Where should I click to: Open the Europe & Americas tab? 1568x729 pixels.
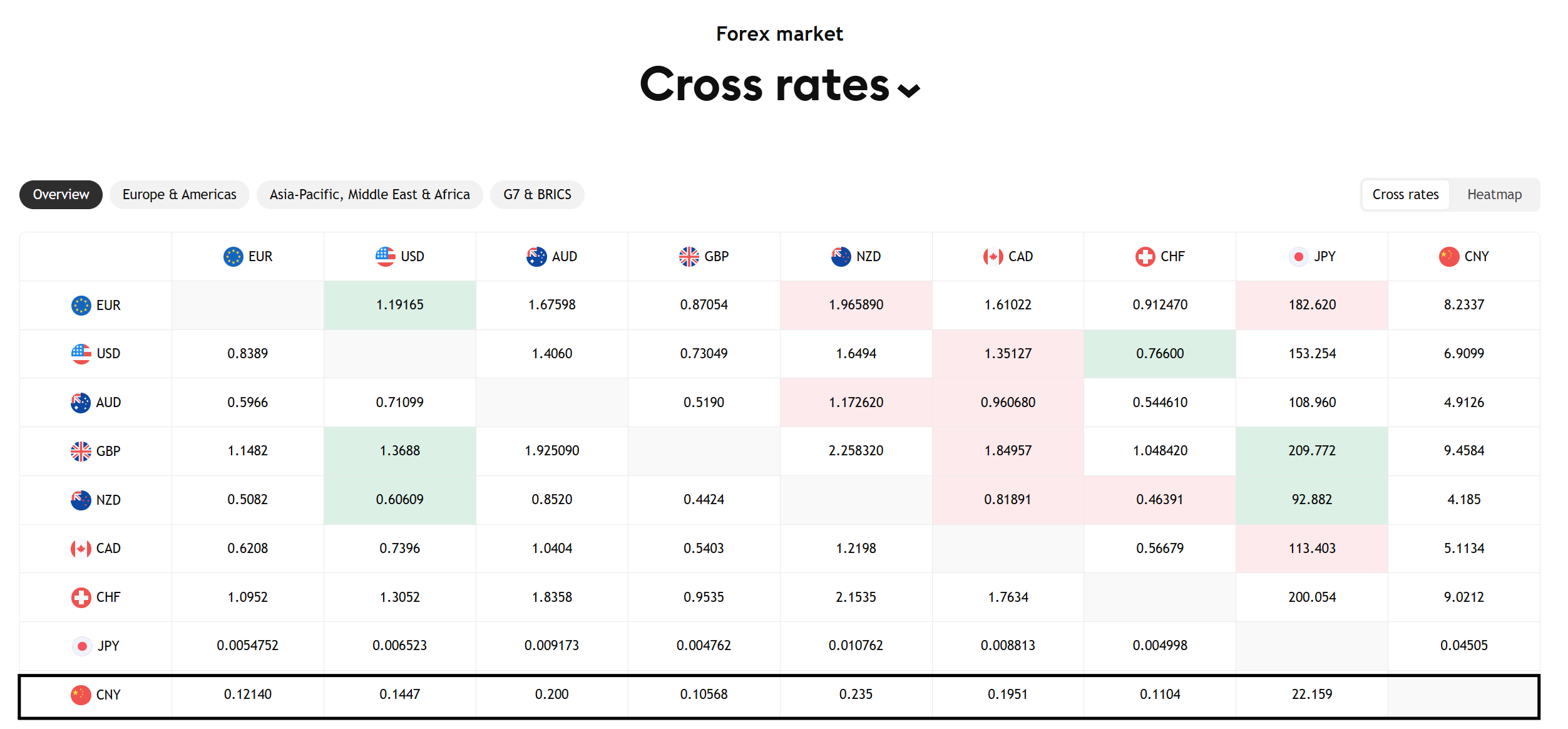click(180, 195)
